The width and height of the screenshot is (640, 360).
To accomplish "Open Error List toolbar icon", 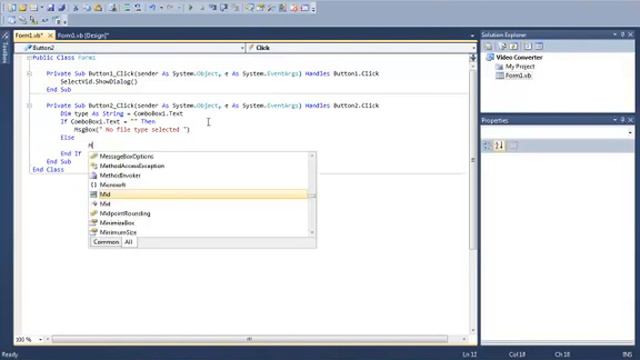I will 293,8.
